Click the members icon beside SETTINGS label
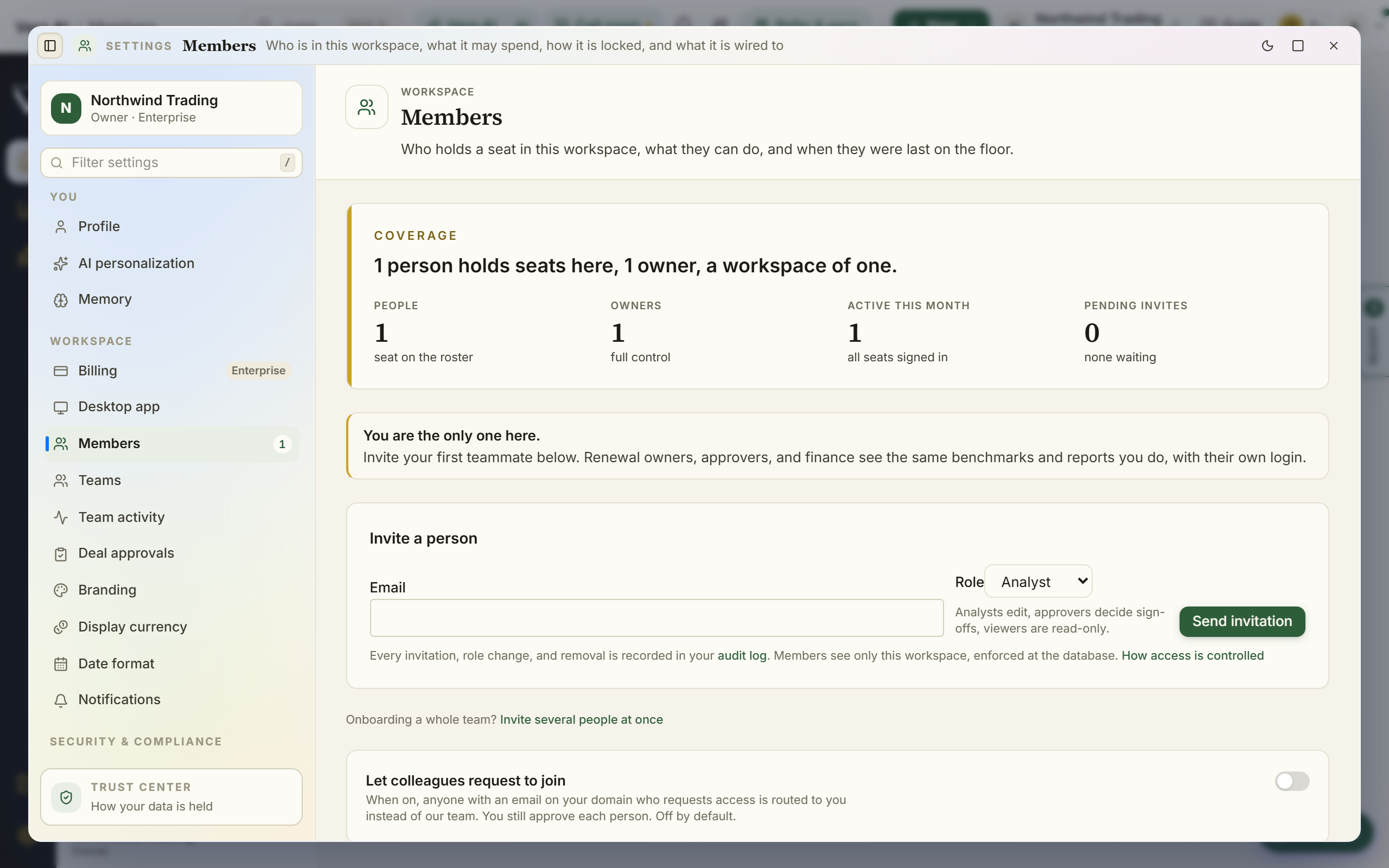Viewport: 1389px width, 868px height. (85, 46)
